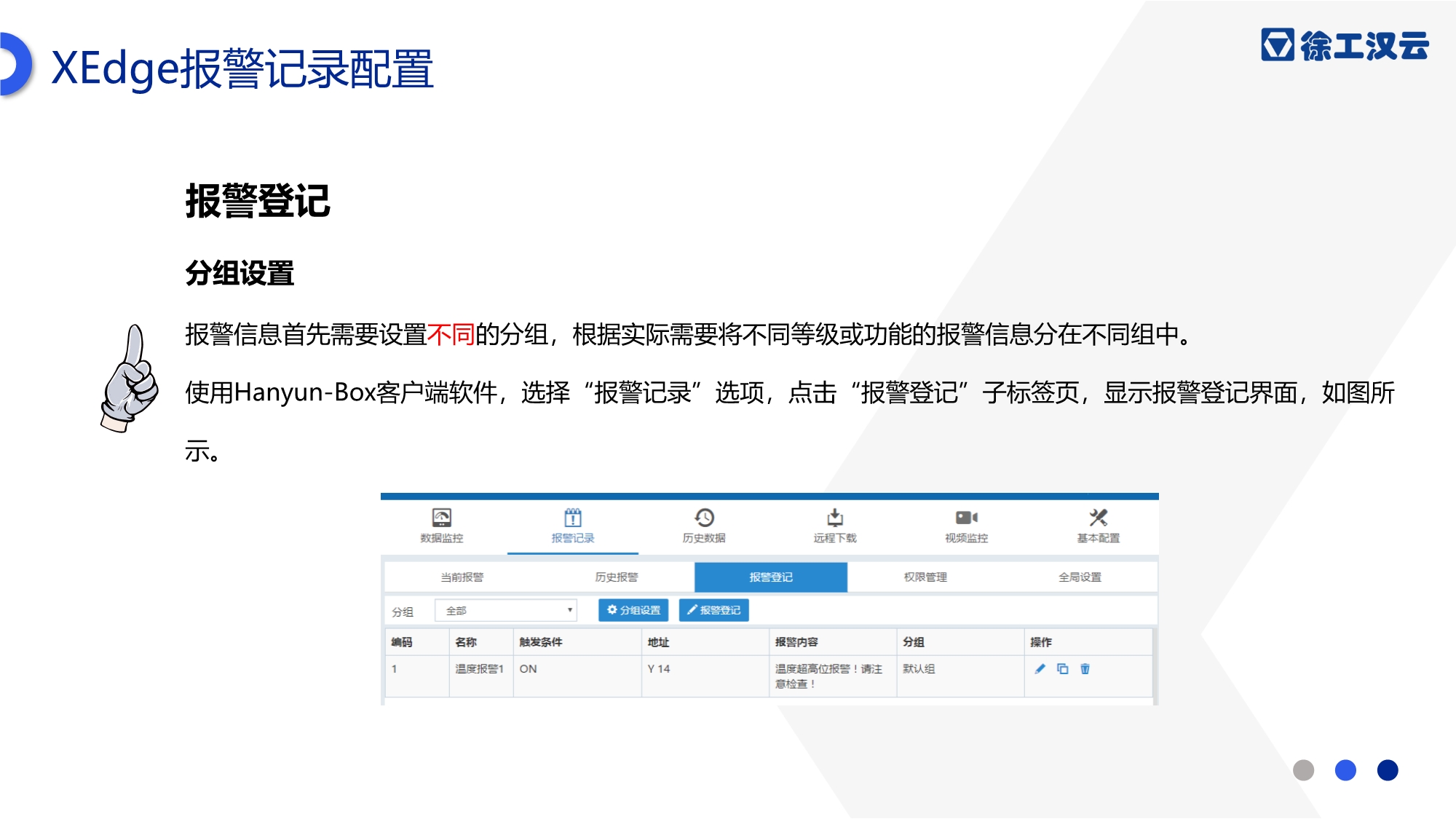Click the 名称 column header
The width and height of the screenshot is (1456, 819).
(x=481, y=642)
